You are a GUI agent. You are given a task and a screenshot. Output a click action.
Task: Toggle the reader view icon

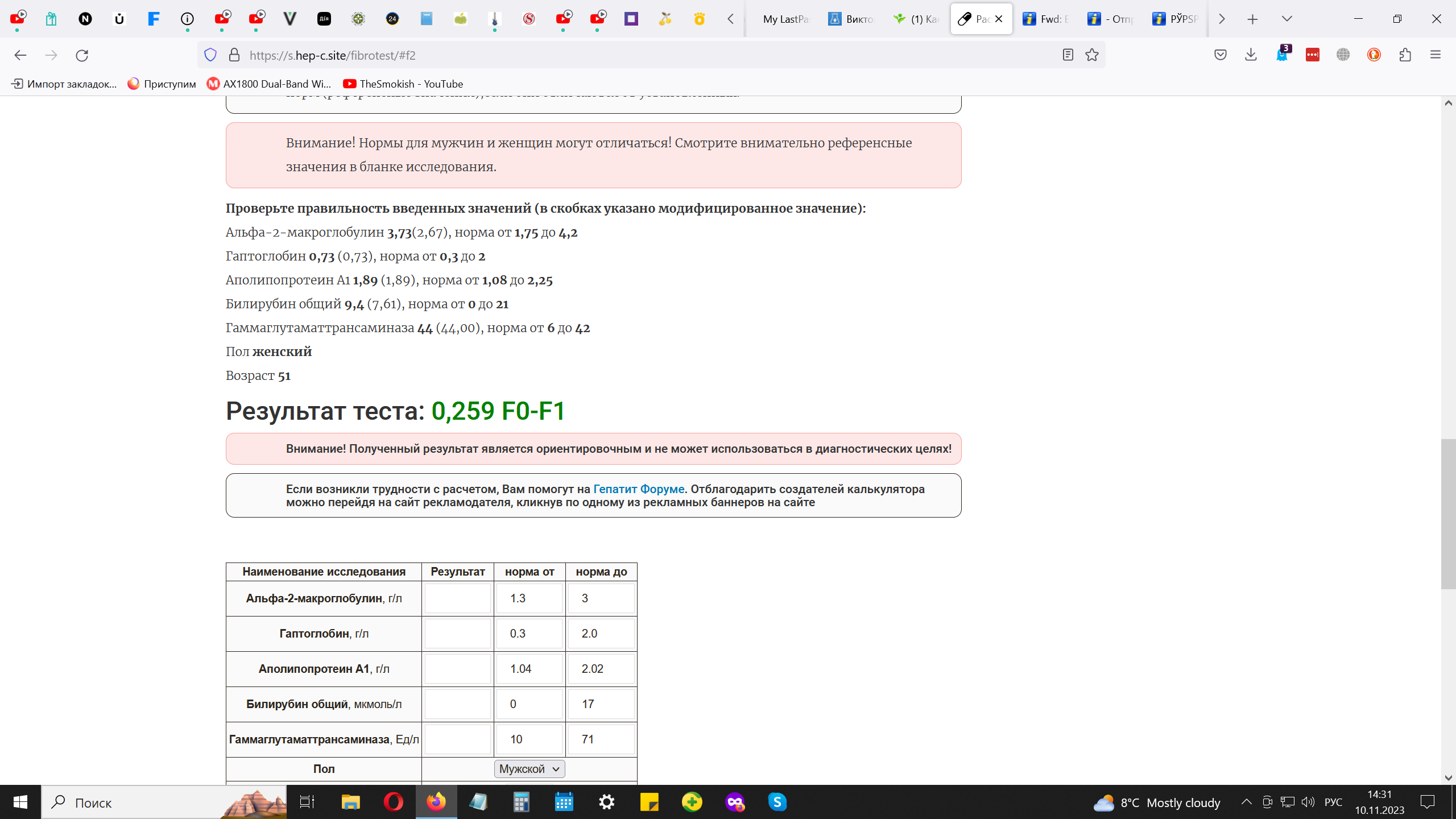click(1068, 55)
